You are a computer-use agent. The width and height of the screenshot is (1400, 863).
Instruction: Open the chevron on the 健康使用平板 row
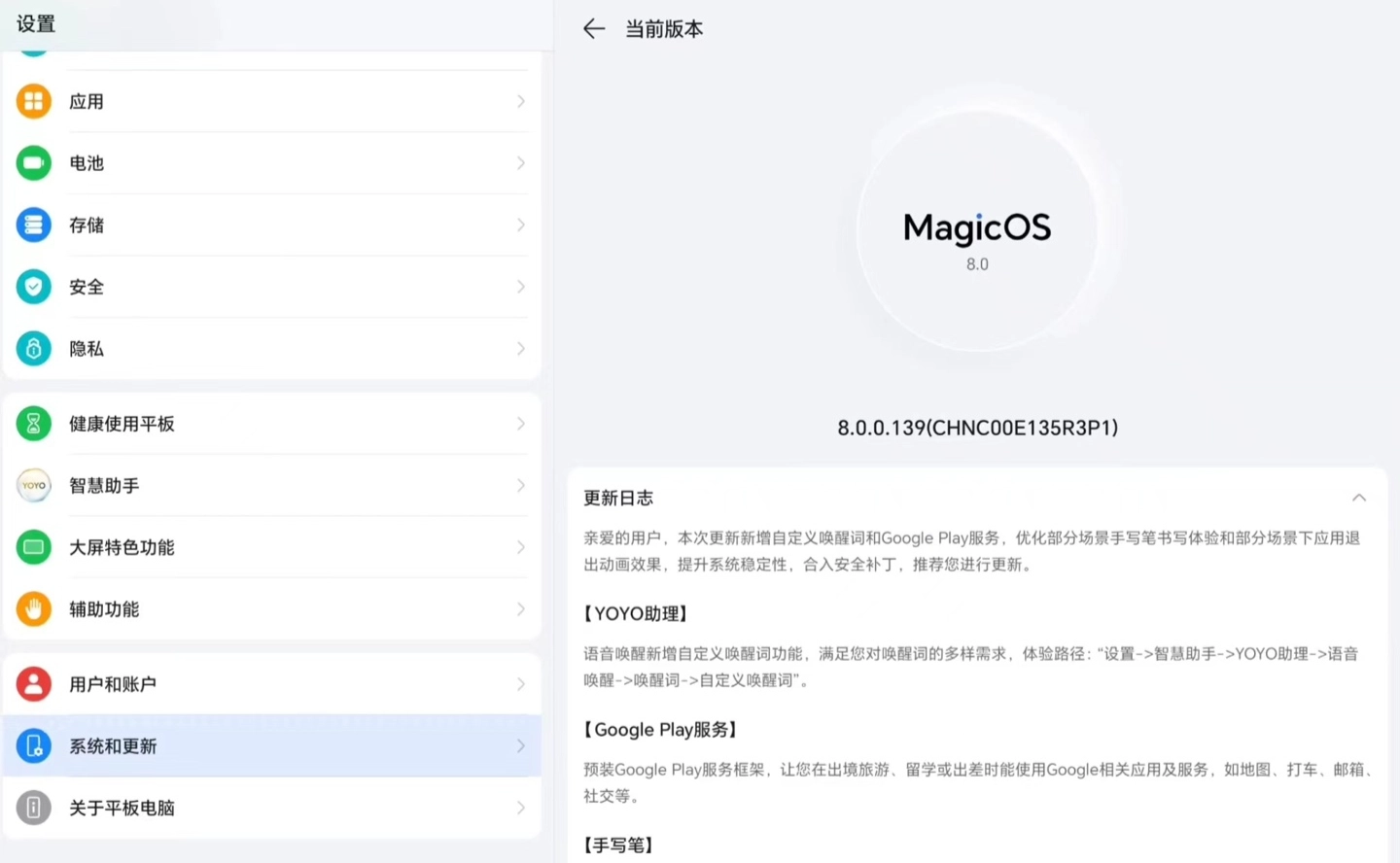521,424
